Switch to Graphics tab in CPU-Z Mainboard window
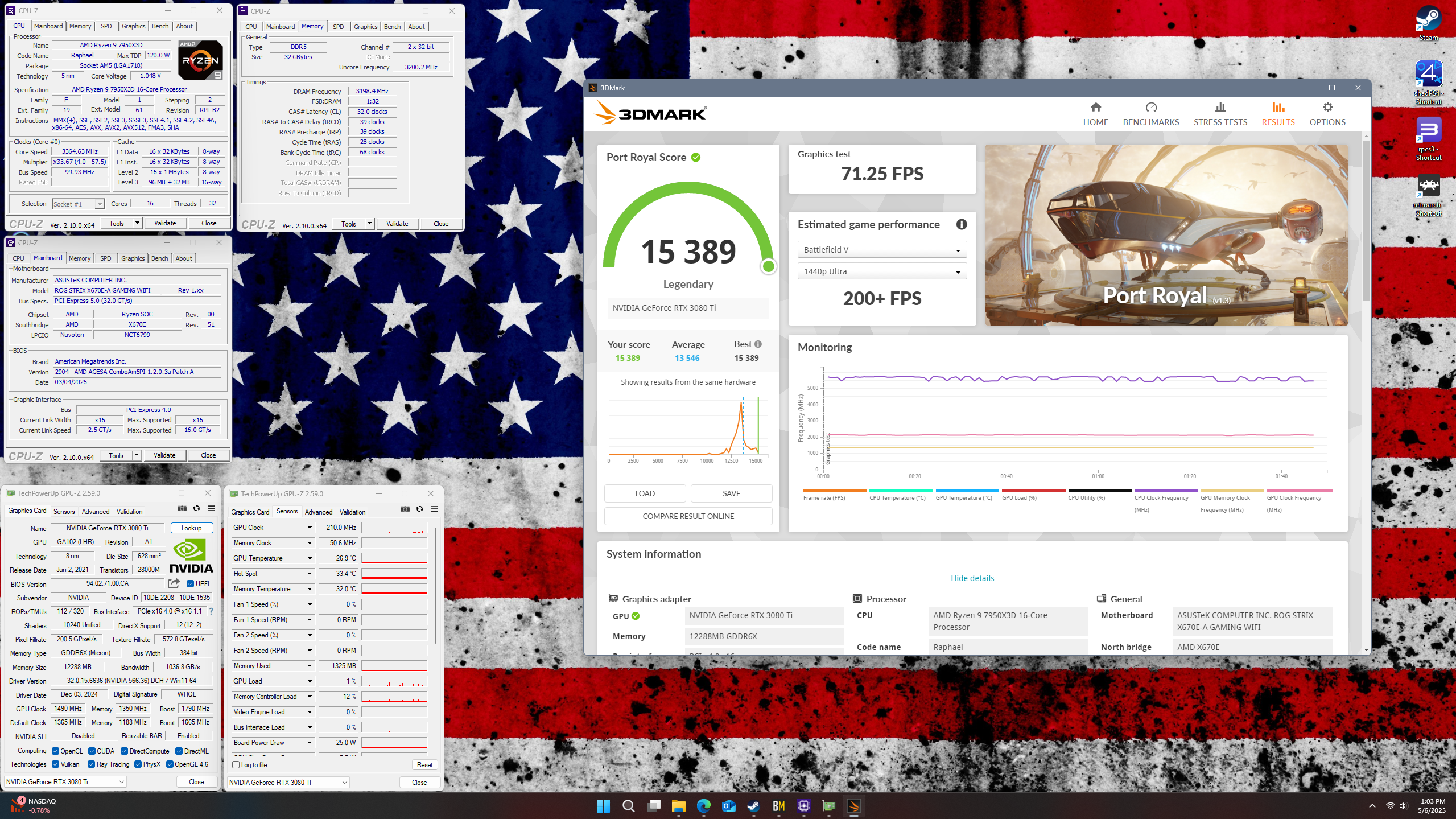The image size is (1456, 819). 133,258
